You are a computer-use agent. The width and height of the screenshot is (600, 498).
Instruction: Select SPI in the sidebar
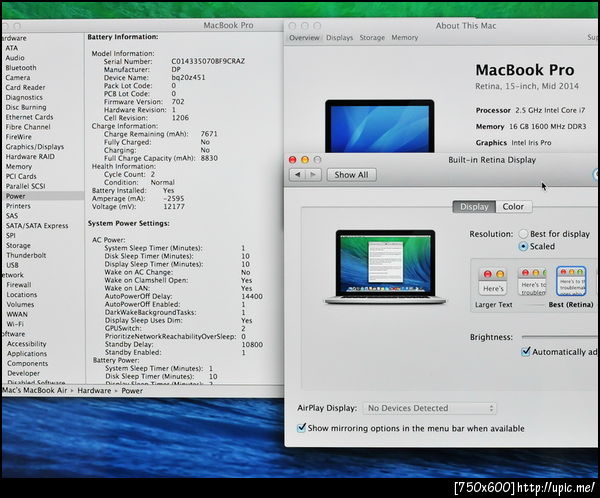(x=11, y=236)
